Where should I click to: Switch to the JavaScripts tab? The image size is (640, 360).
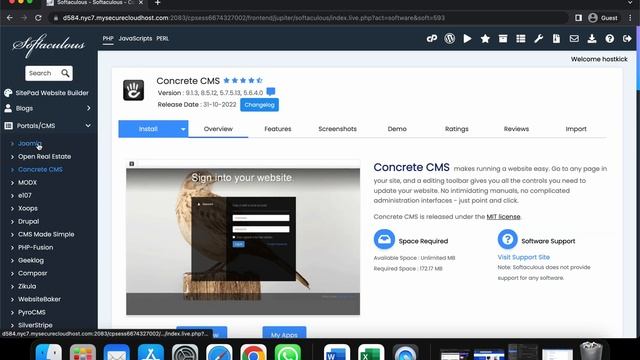pyautogui.click(x=135, y=38)
